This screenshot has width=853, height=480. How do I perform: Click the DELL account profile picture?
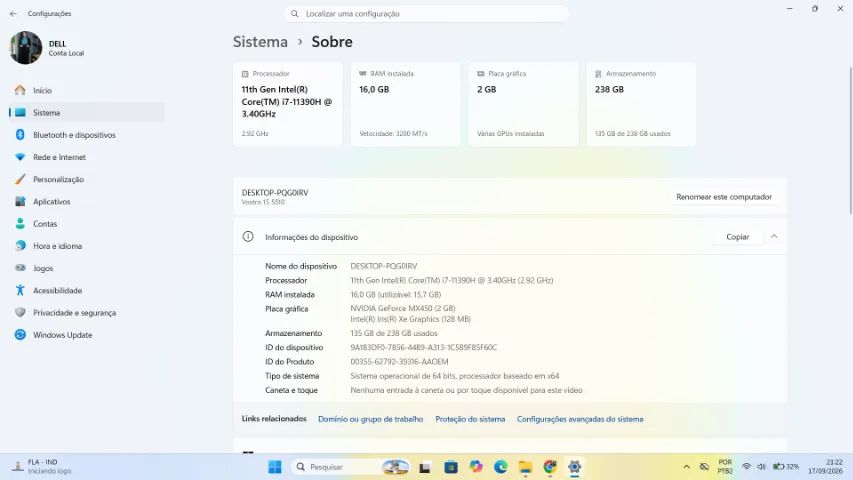coord(26,48)
